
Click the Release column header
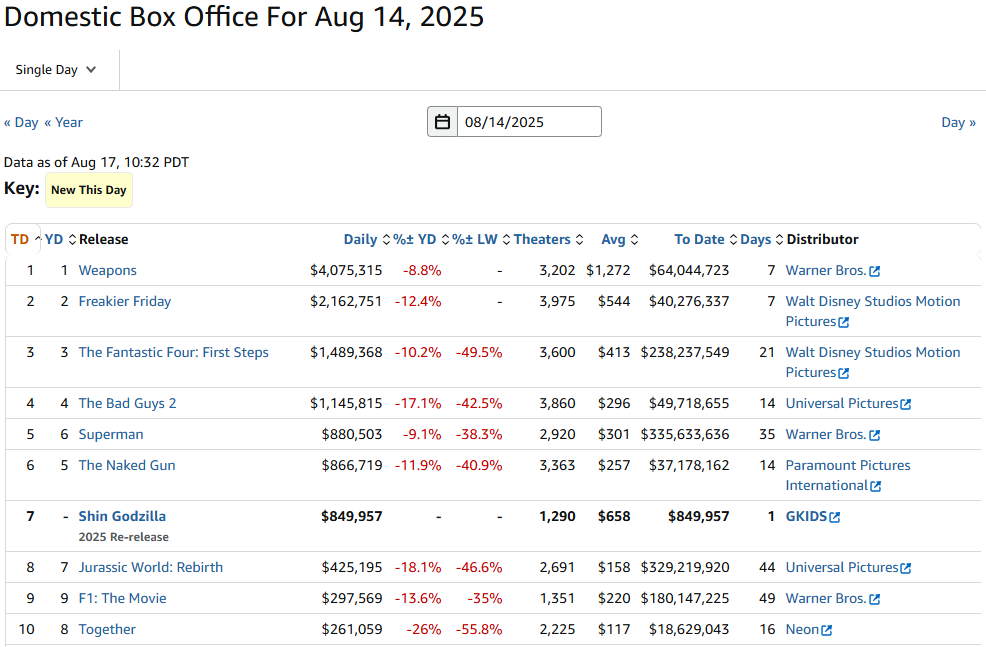104,240
